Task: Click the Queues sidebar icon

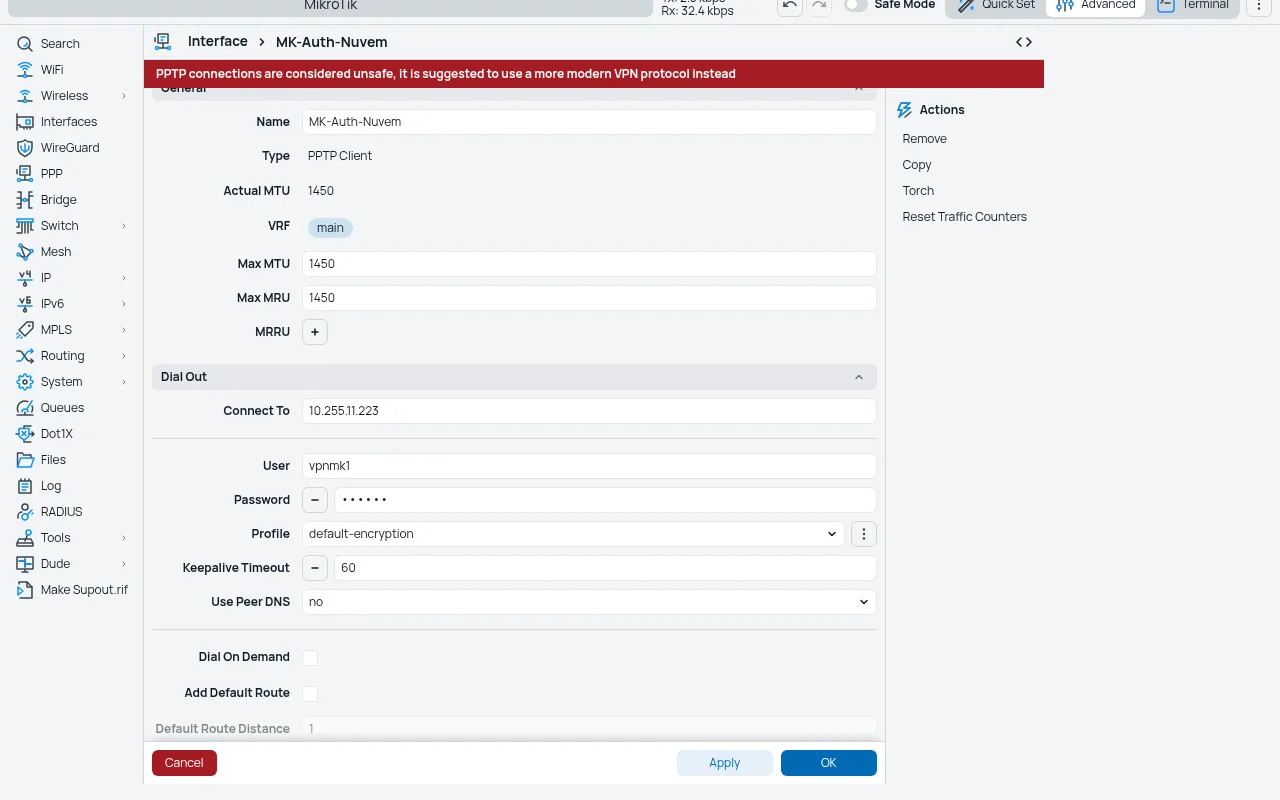Action: click(x=25, y=408)
